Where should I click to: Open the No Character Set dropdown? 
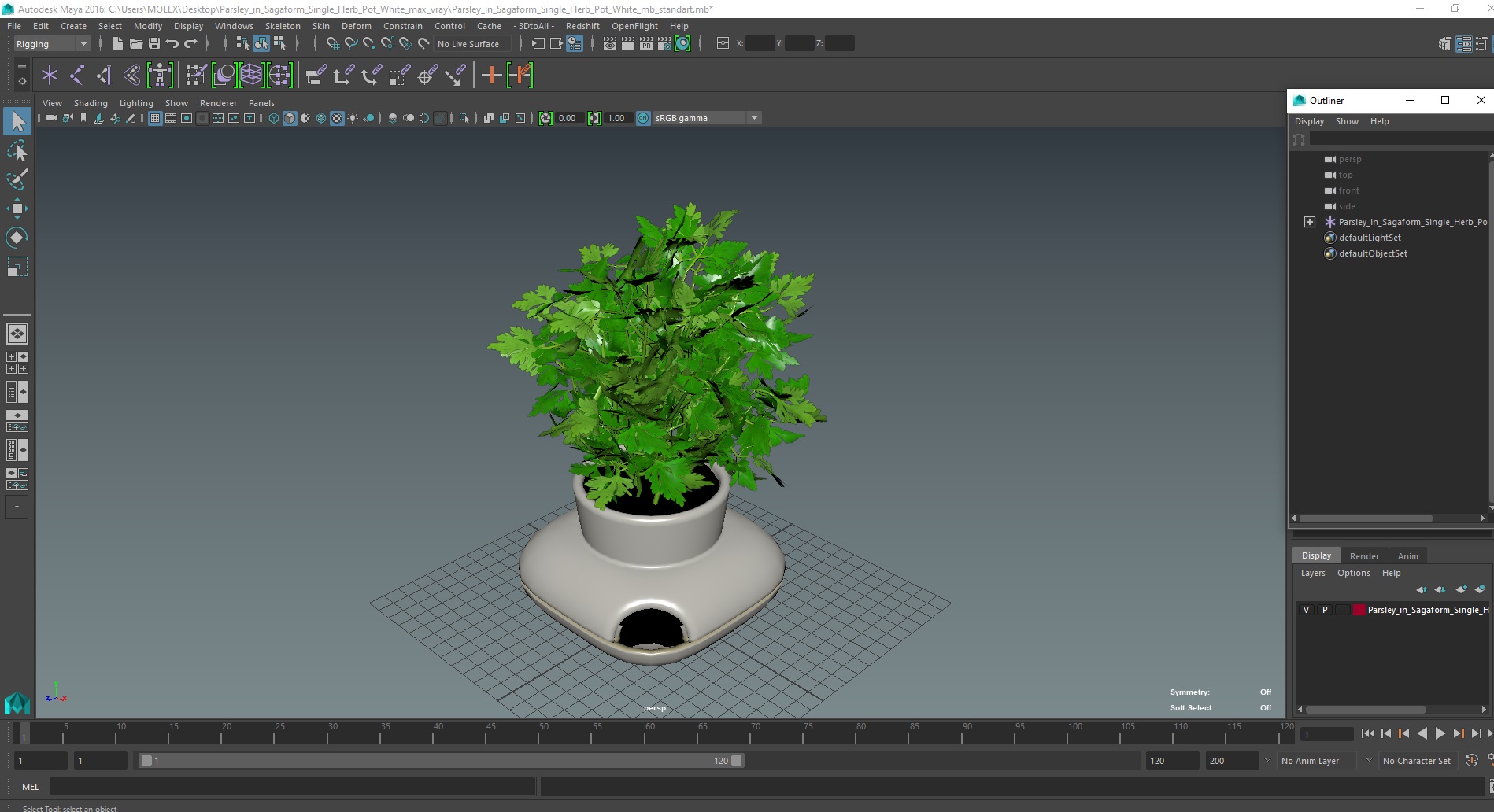(1417, 761)
